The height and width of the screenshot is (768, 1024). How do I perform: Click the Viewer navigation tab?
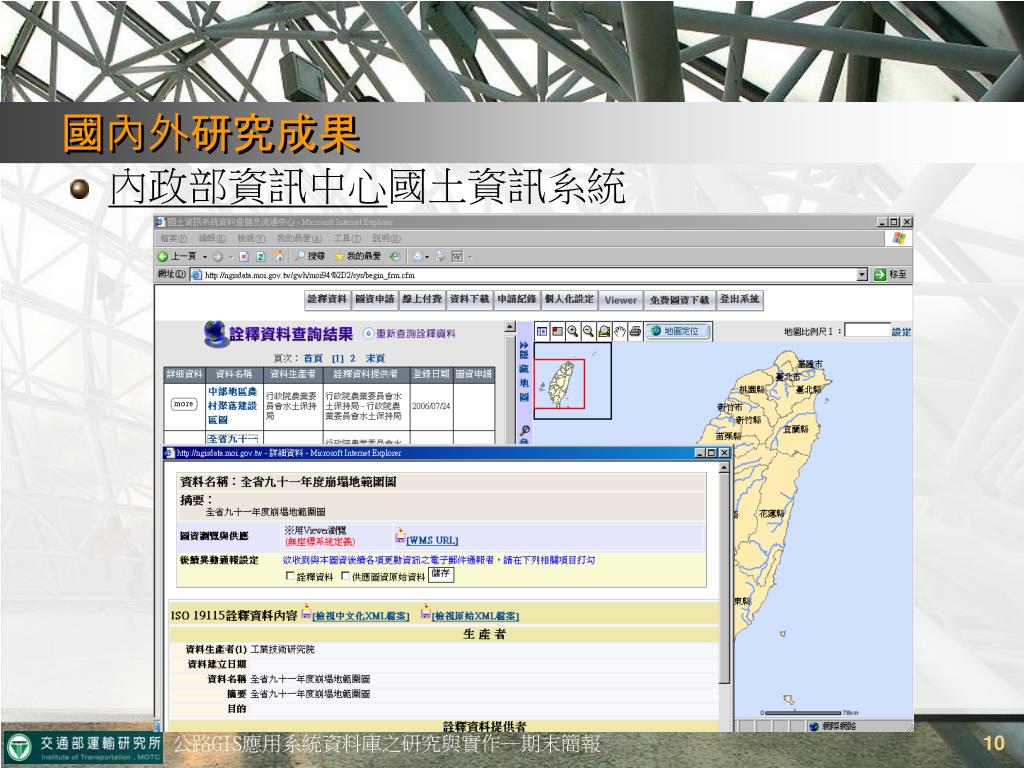coord(620,300)
